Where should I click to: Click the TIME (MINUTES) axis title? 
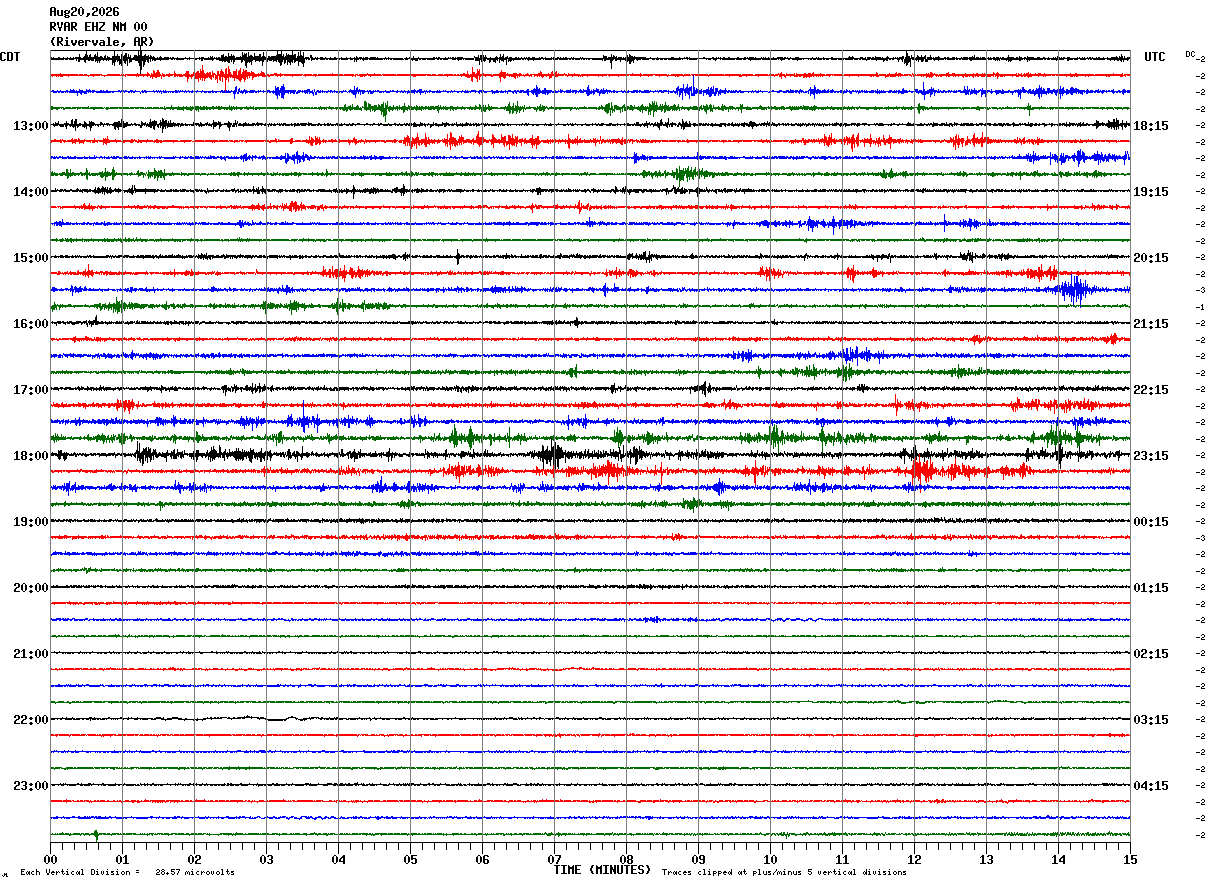[602, 870]
